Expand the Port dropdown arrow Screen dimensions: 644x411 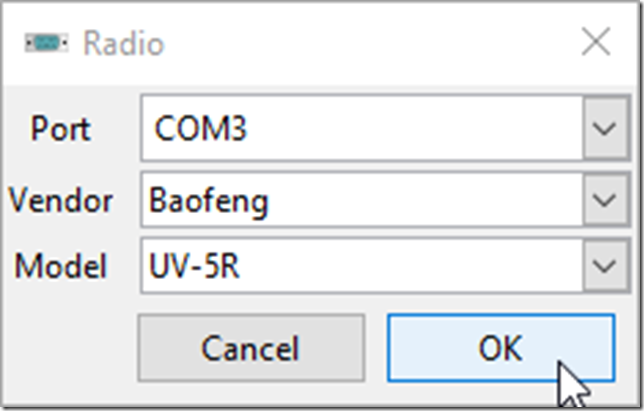point(601,129)
